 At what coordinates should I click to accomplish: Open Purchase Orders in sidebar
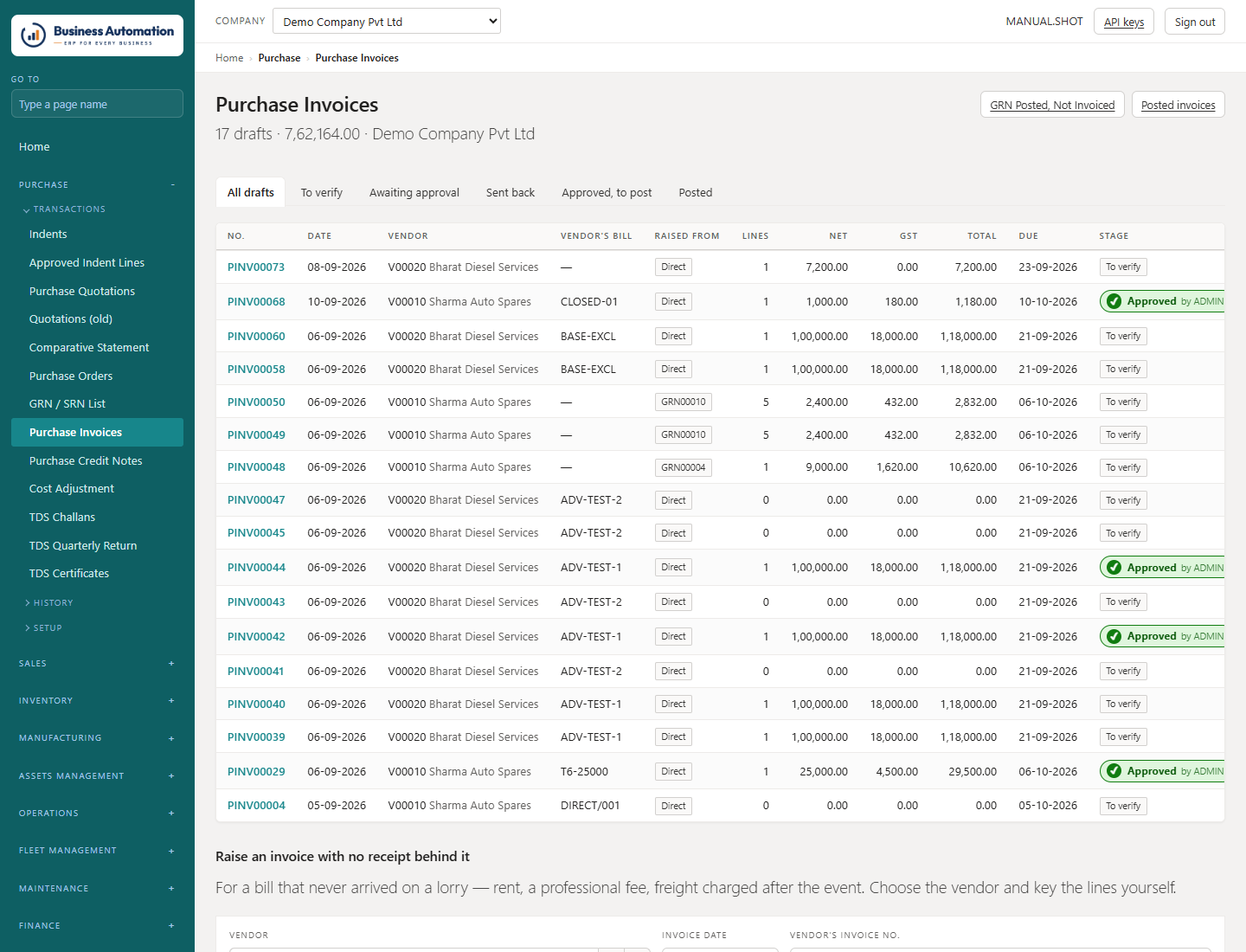(x=97, y=376)
